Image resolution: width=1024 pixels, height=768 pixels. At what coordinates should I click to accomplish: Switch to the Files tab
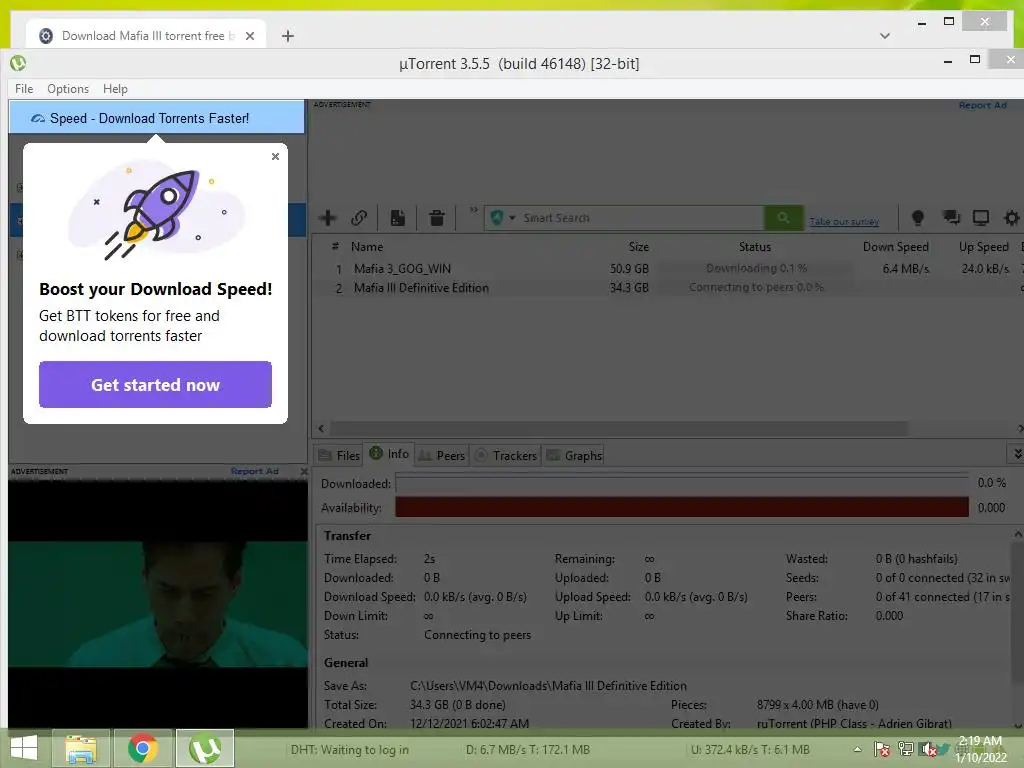pyautogui.click(x=338, y=455)
